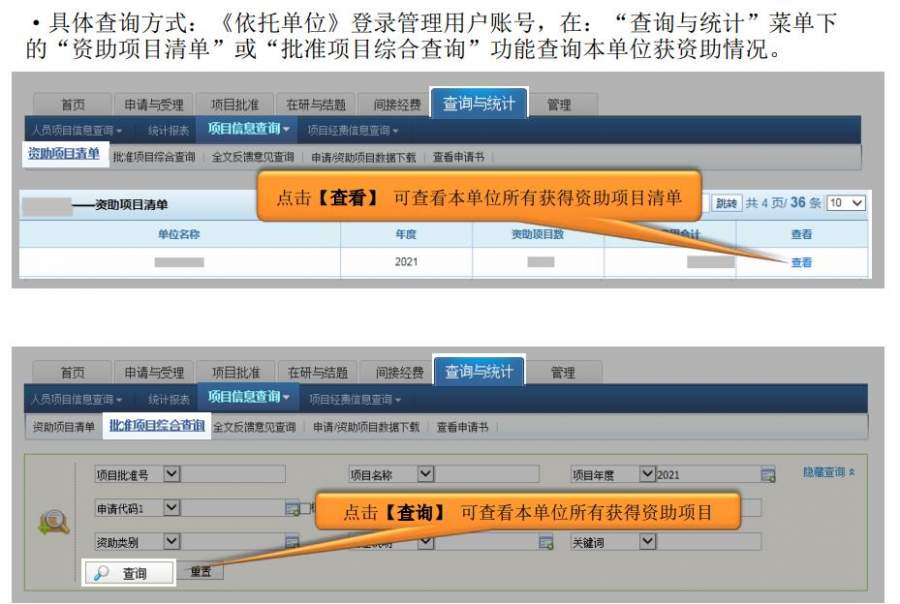
Task: Expand the 项目年度 condition dropdown
Action: point(647,474)
